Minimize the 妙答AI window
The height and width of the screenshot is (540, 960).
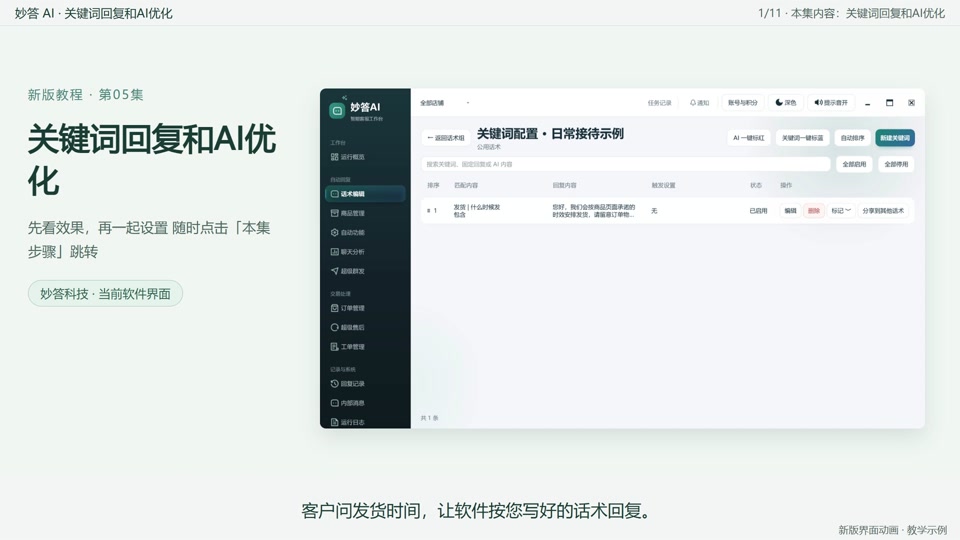[868, 103]
